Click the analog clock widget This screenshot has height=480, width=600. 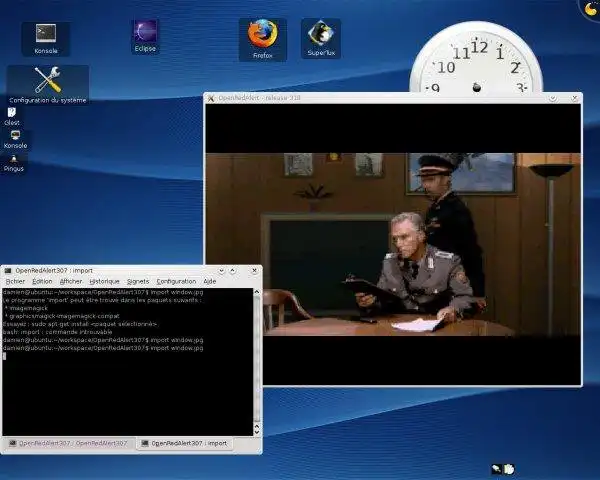(x=476, y=57)
